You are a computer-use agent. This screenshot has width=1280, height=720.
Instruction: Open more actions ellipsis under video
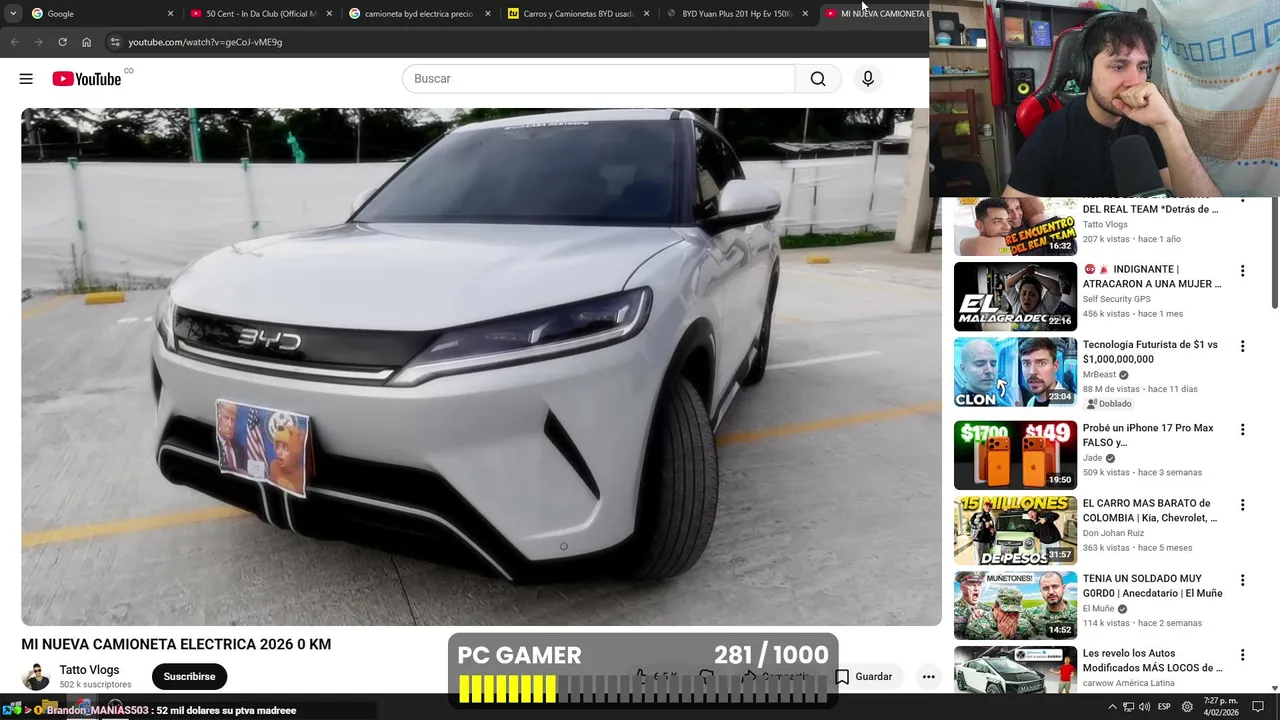pyautogui.click(x=928, y=677)
